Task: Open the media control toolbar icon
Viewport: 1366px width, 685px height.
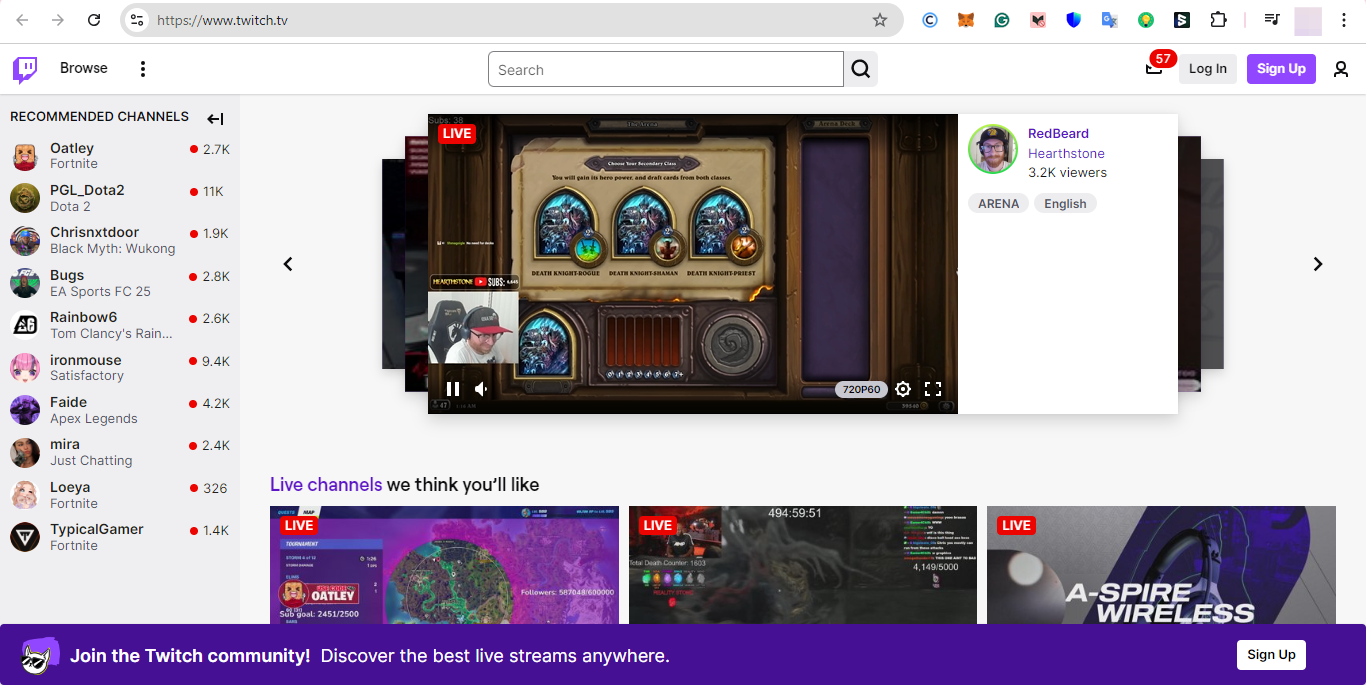Action: click(1272, 20)
